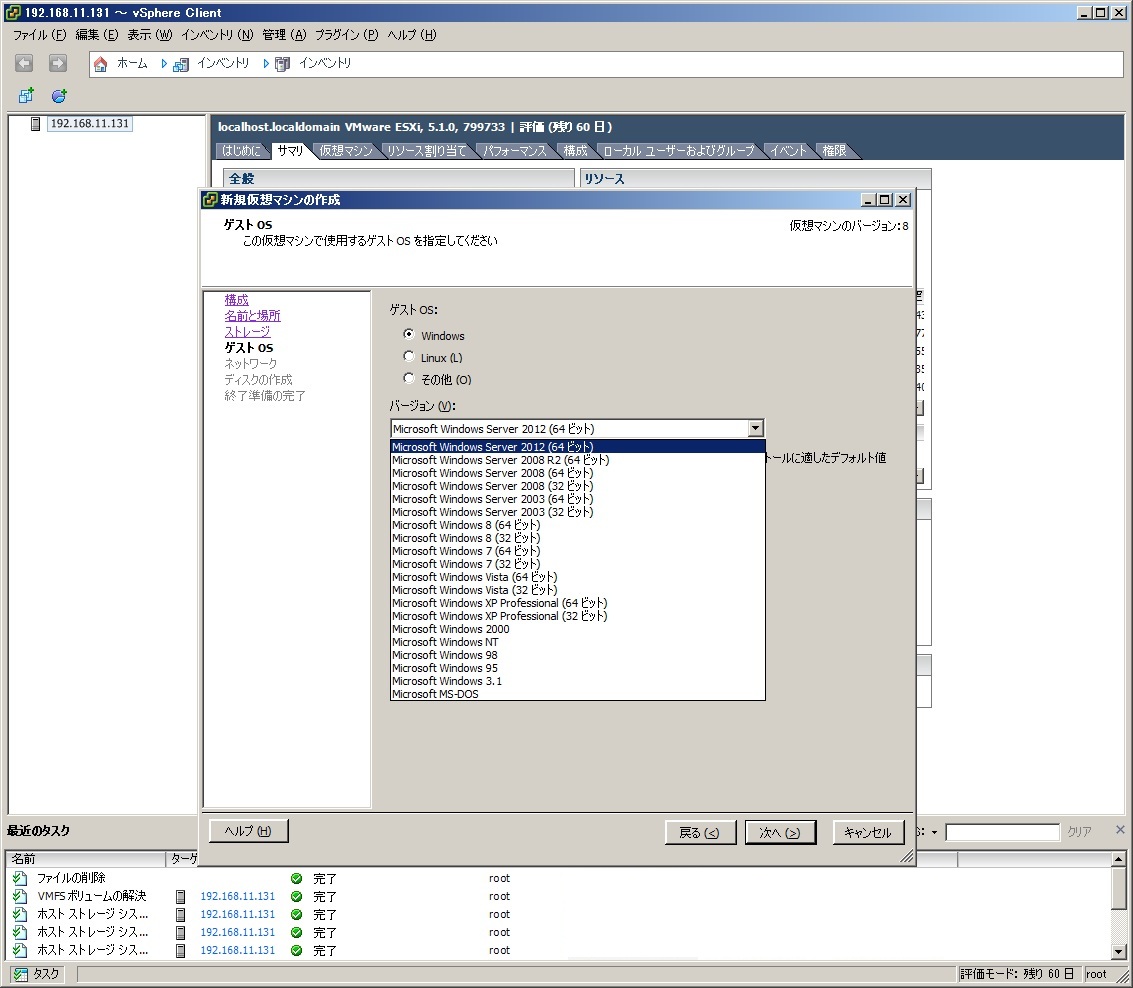Click the タスク status bar button

[37, 974]
